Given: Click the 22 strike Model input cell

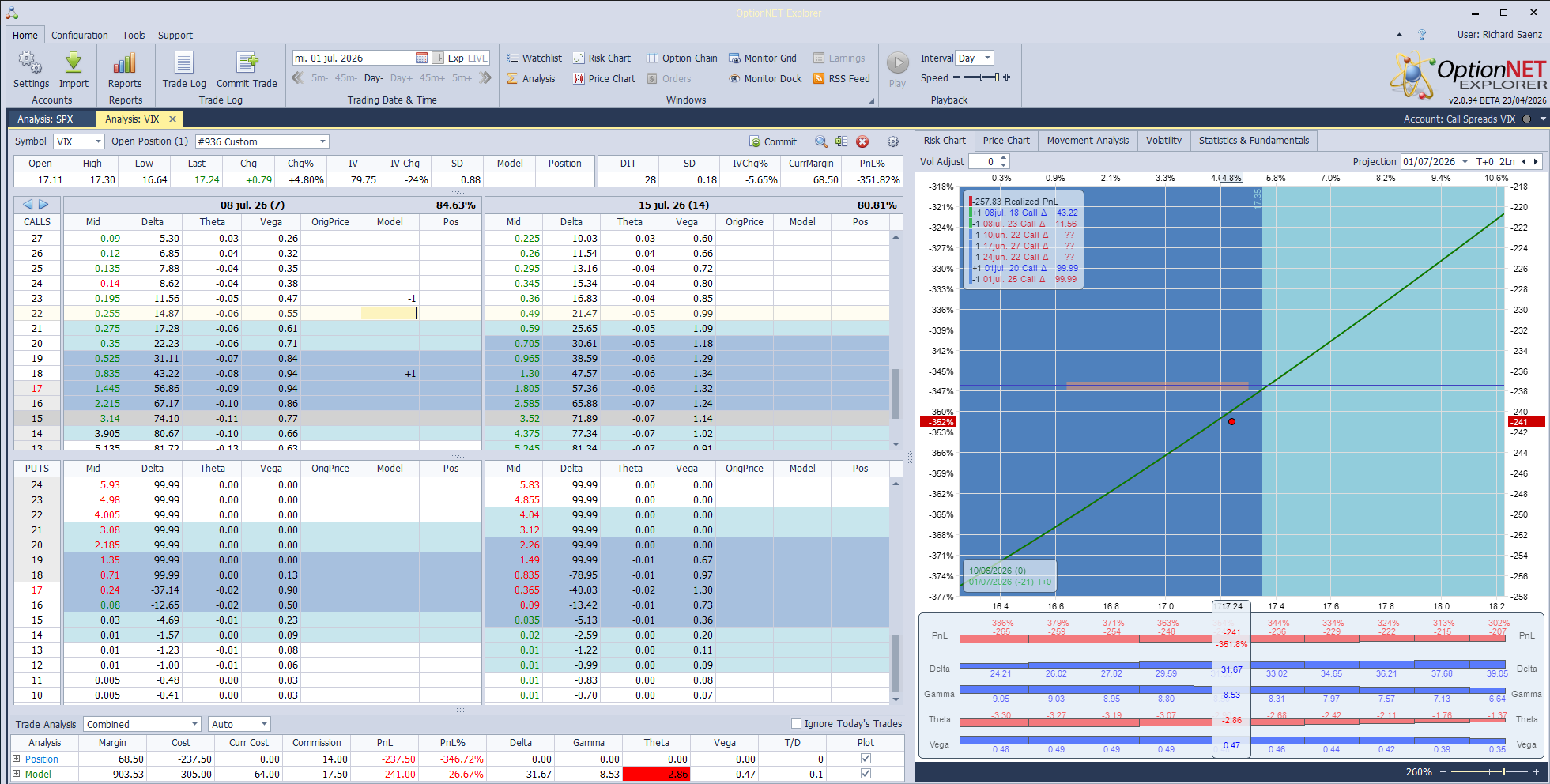Looking at the screenshot, I should click(x=390, y=313).
